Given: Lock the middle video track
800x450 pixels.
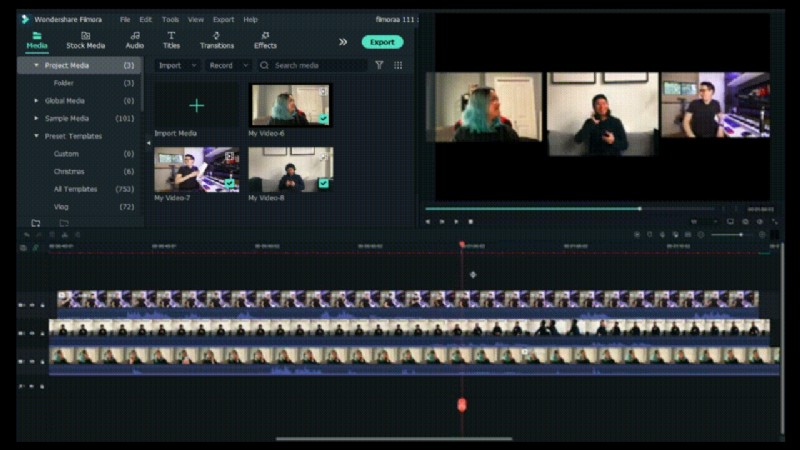Looking at the screenshot, I should (42, 333).
